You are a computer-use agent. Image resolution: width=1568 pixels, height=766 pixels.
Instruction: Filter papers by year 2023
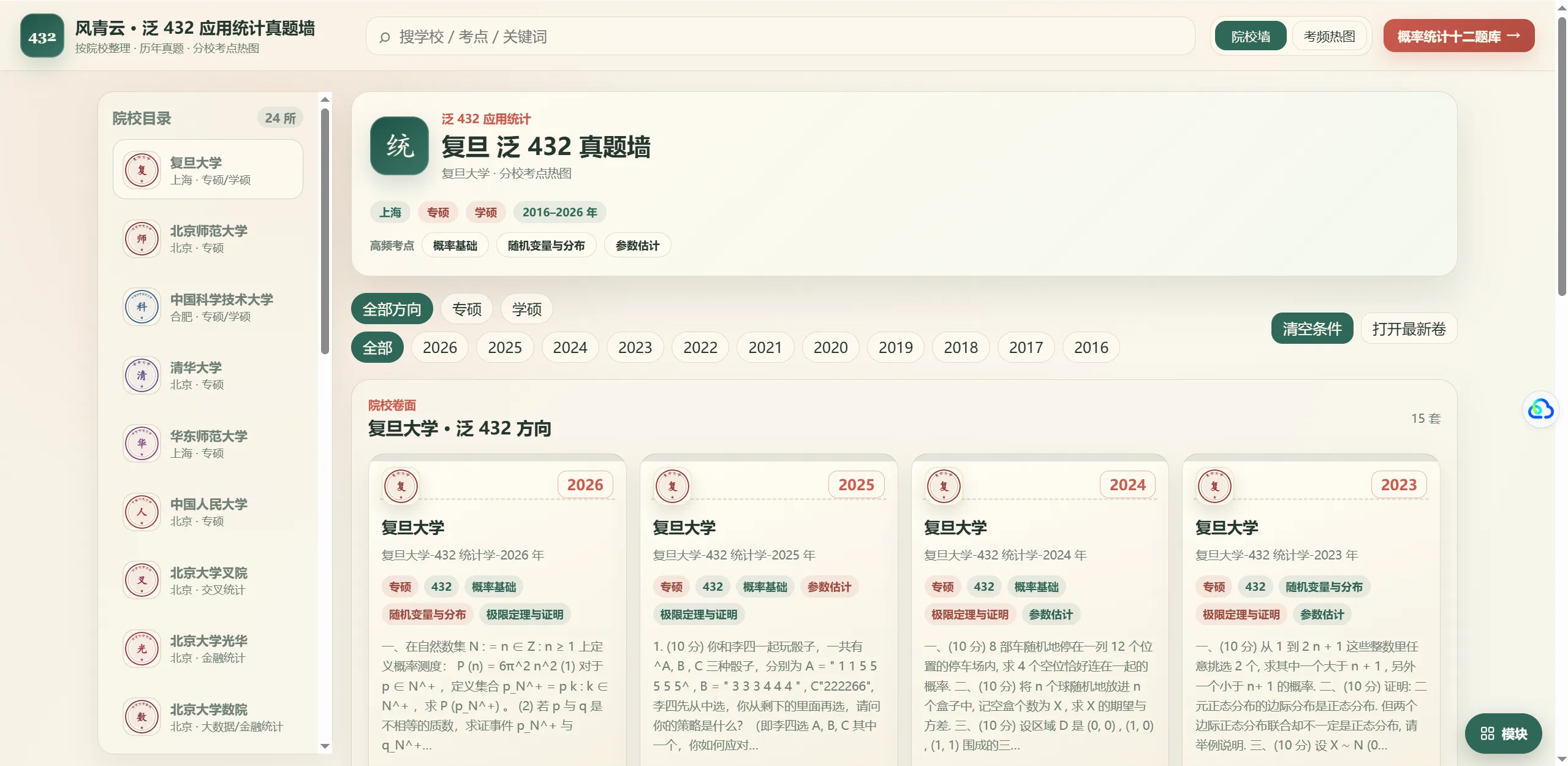635,347
